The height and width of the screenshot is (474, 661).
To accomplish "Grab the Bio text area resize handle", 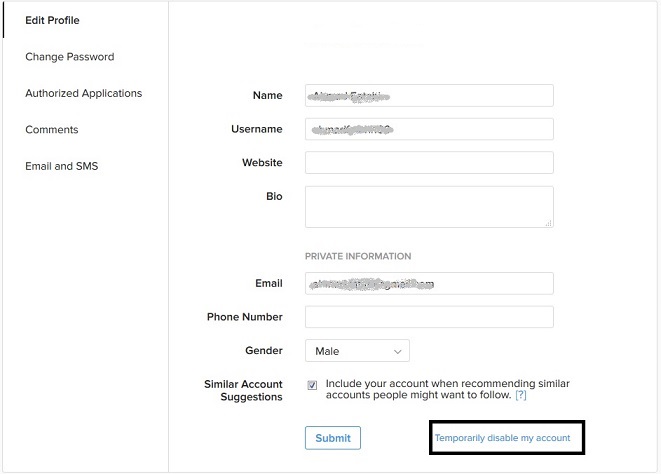I will pos(548,223).
